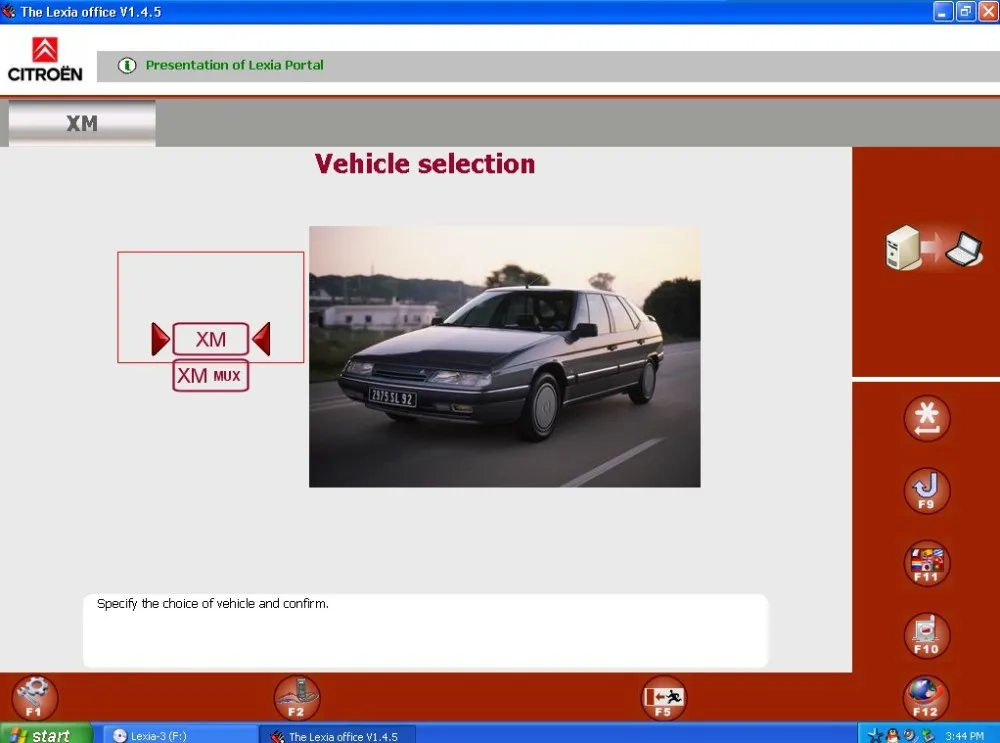Select the XM MUX vehicle option

click(210, 376)
